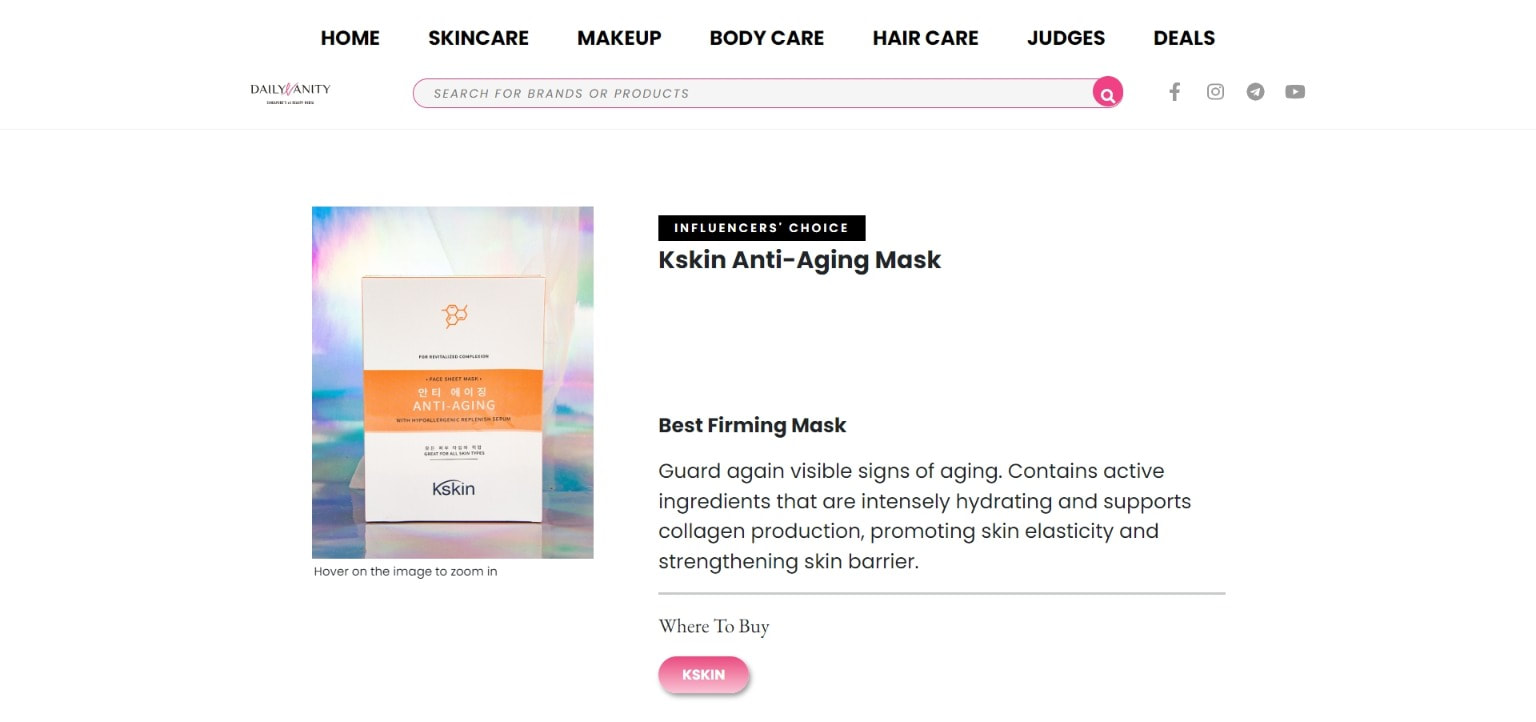The height and width of the screenshot is (722, 1536).
Task: Open the YouTube social icon
Action: [1295, 92]
